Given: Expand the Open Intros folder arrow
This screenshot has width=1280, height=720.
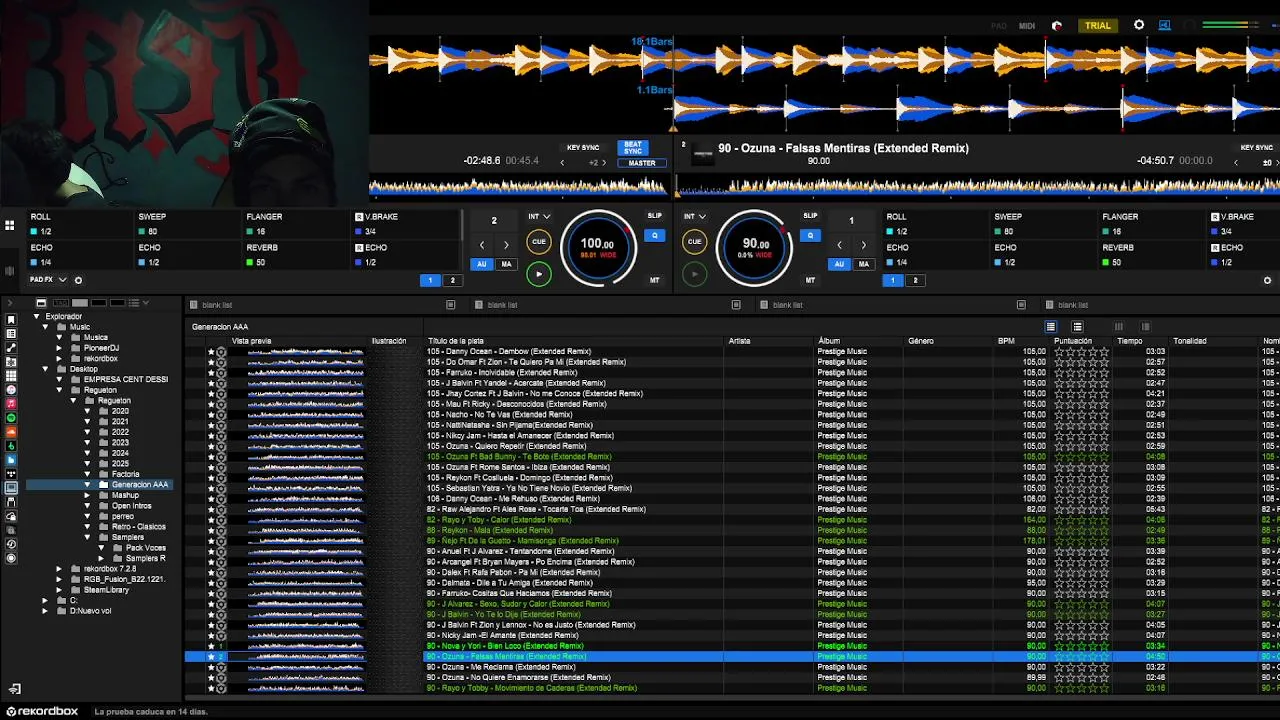Looking at the screenshot, I should (87, 506).
